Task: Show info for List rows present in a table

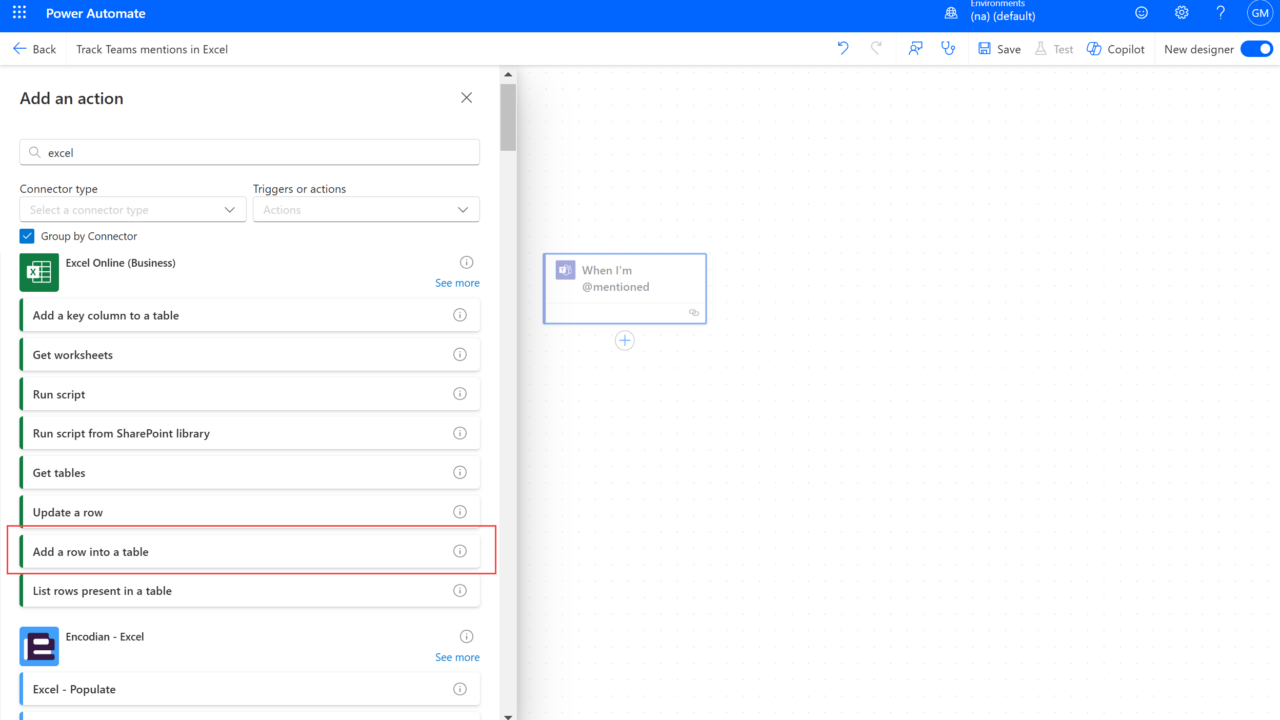Action: point(460,590)
